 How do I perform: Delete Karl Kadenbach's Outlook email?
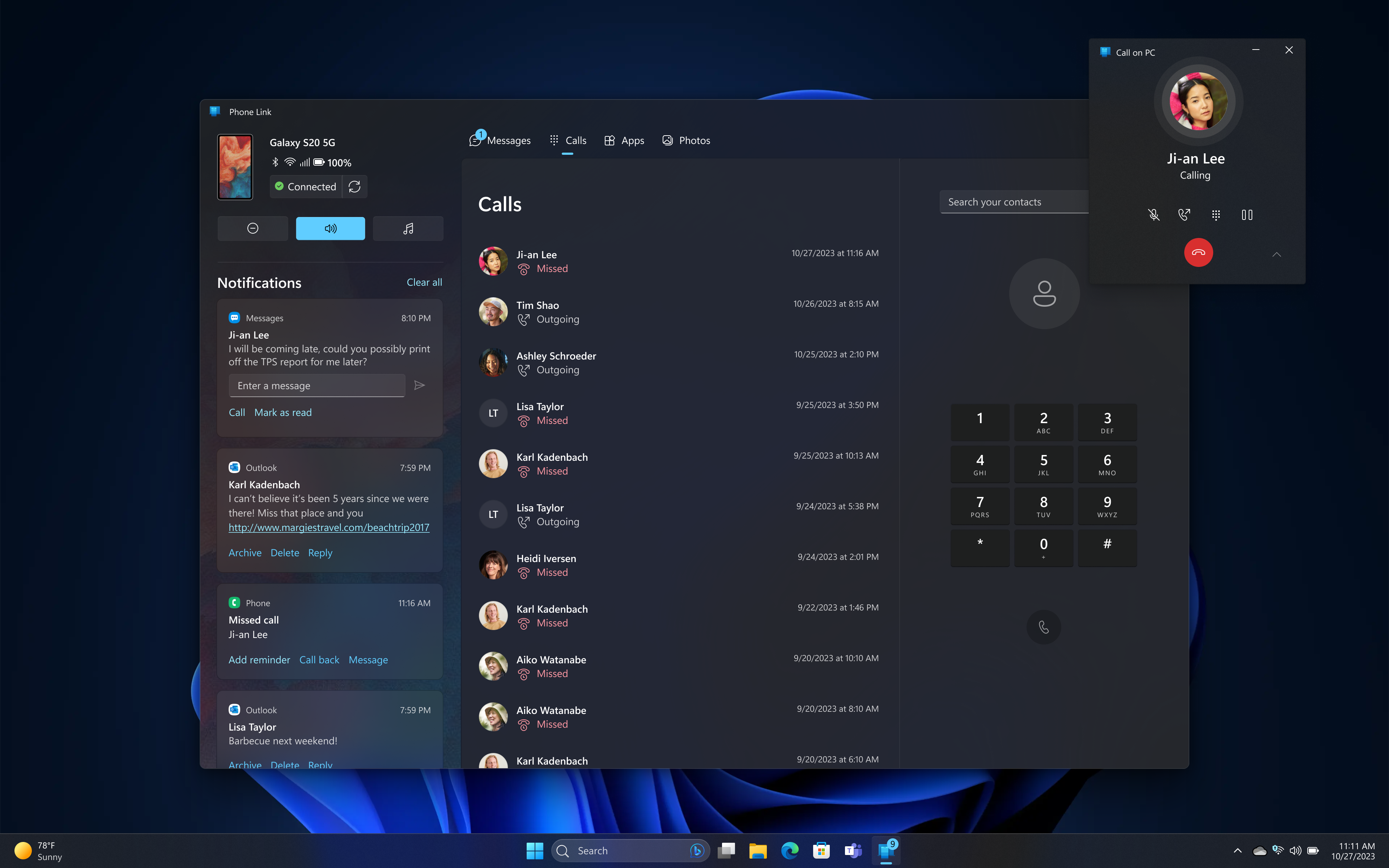pyautogui.click(x=285, y=553)
